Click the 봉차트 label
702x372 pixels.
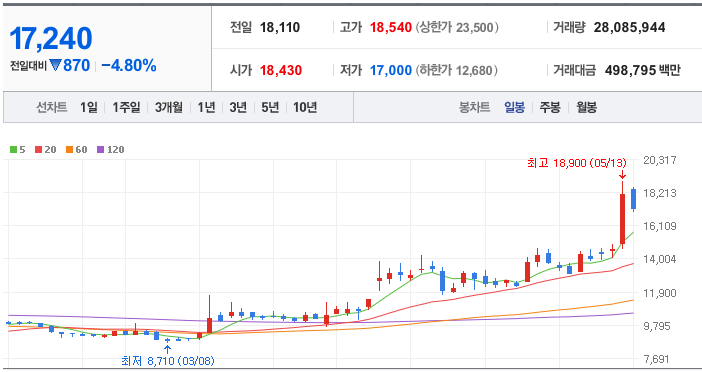point(475,107)
